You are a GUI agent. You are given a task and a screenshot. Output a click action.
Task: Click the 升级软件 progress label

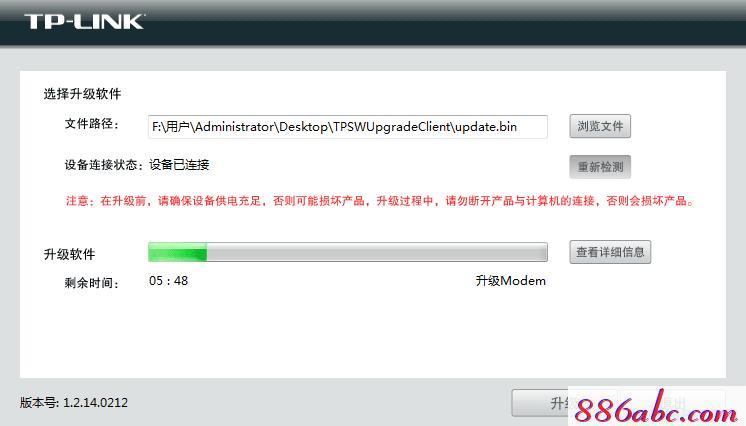[69, 254]
